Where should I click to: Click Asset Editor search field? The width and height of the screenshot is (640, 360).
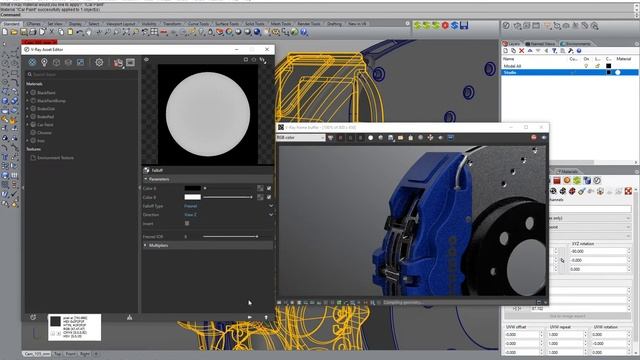click(x=81, y=75)
